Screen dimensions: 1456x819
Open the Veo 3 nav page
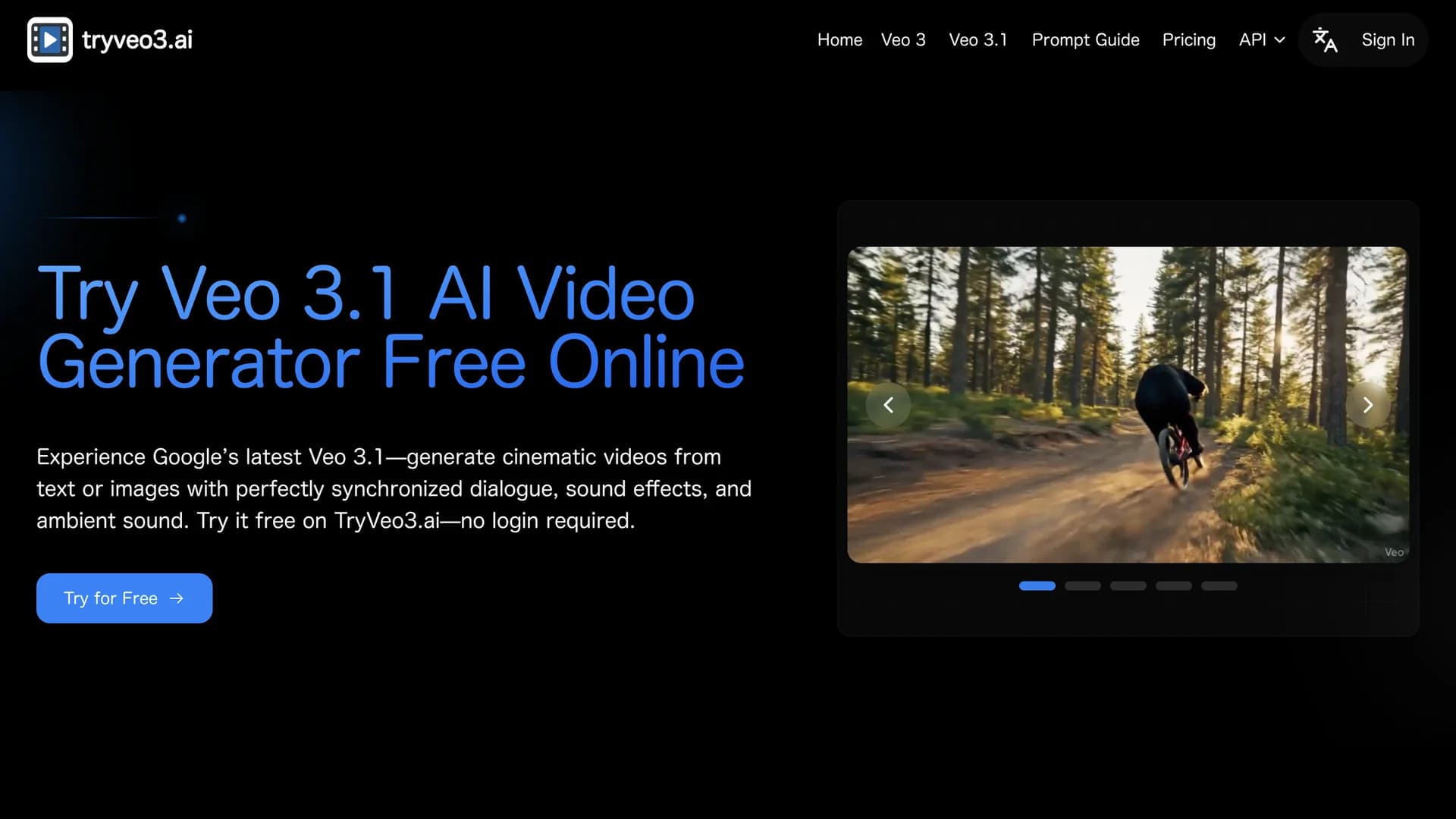[903, 39]
